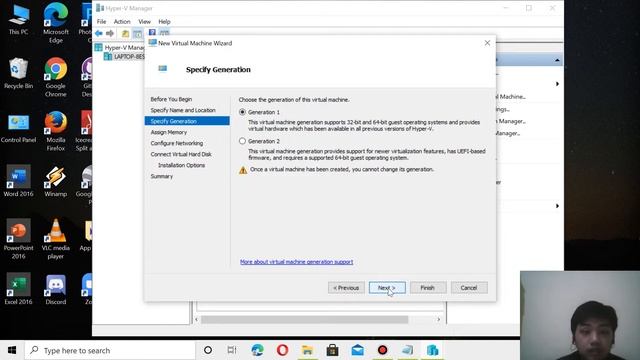This screenshot has width=640, height=360.
Task: Go to Connect Virtual Hard Disk step
Action: [x=181, y=154]
